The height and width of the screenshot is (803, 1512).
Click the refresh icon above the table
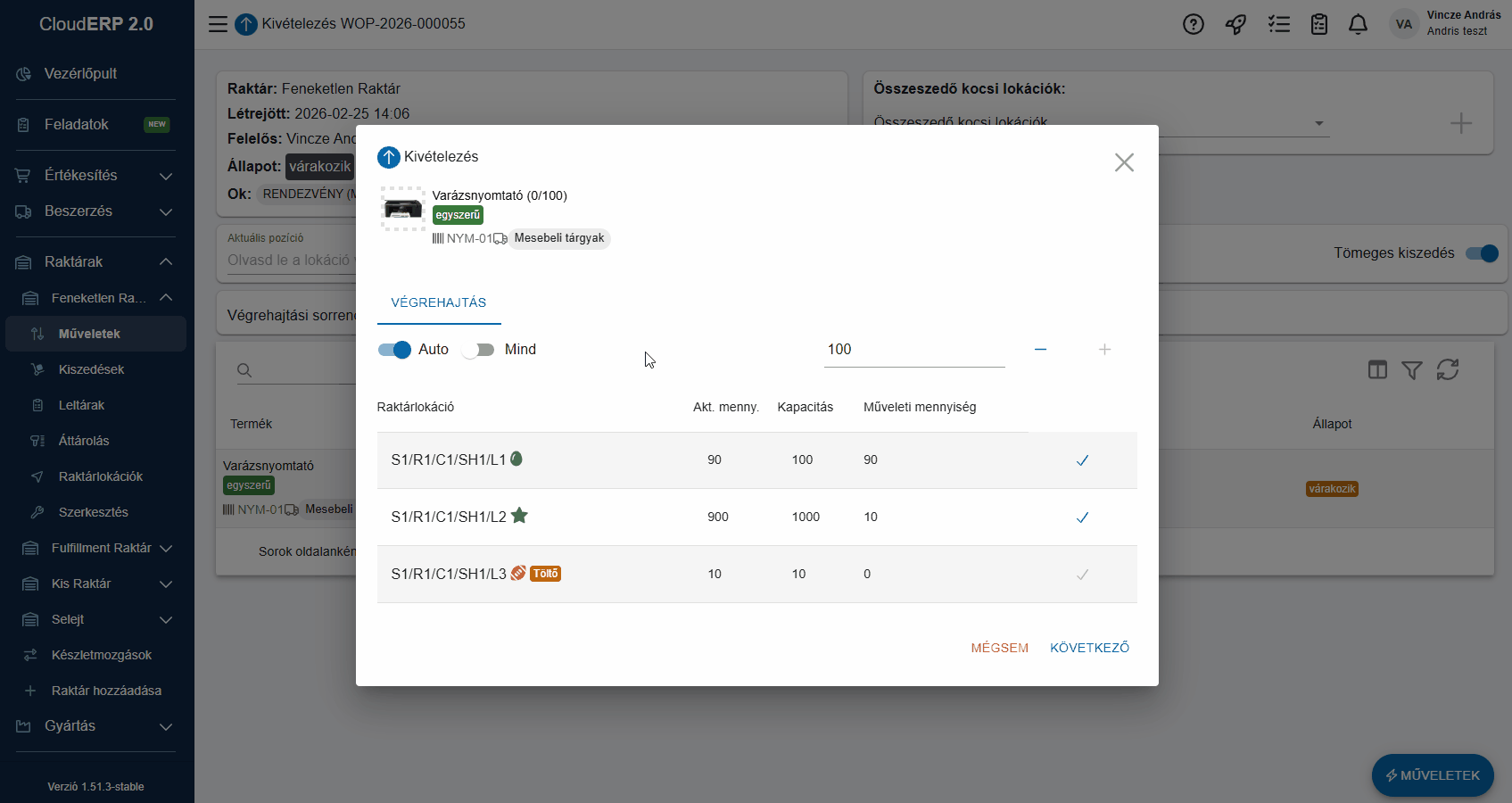pyautogui.click(x=1447, y=369)
